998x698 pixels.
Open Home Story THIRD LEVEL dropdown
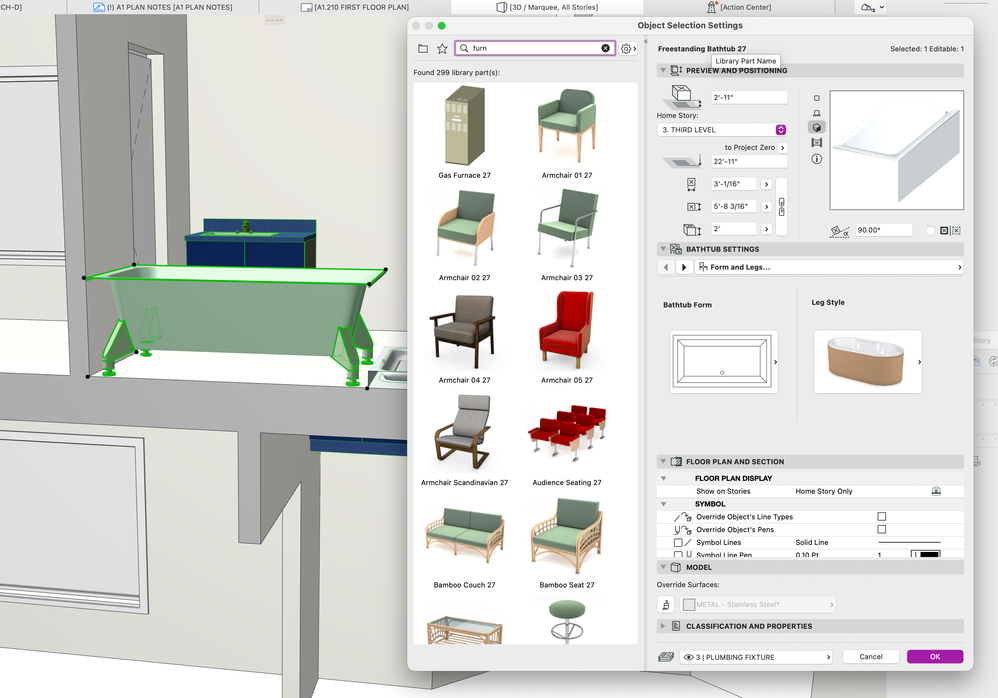click(721, 130)
